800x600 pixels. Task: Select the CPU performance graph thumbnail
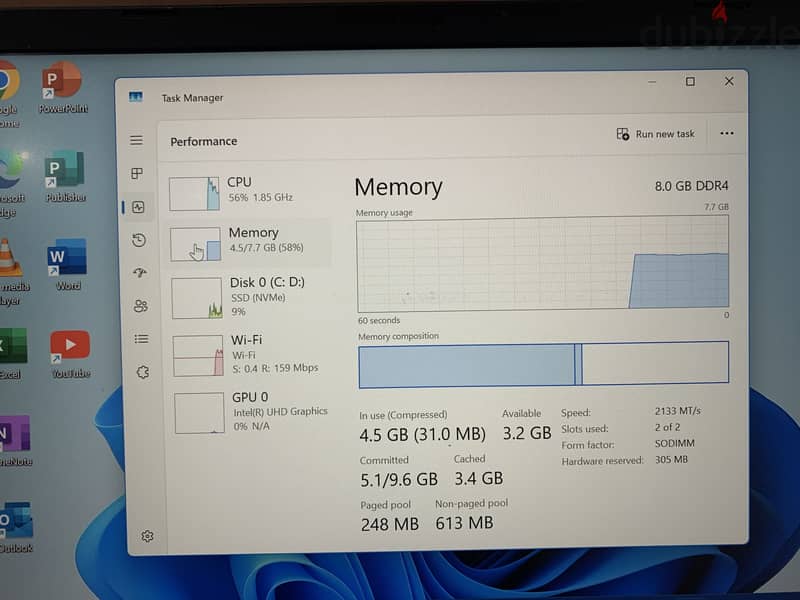(x=194, y=193)
